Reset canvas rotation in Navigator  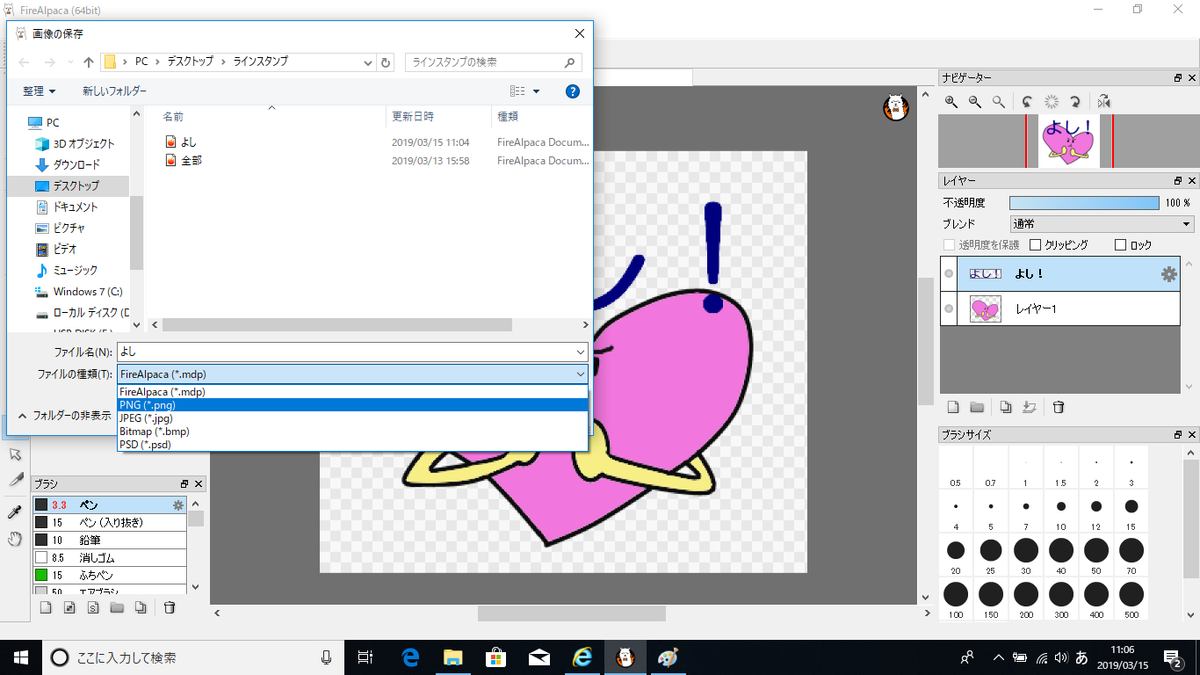pos(1051,102)
